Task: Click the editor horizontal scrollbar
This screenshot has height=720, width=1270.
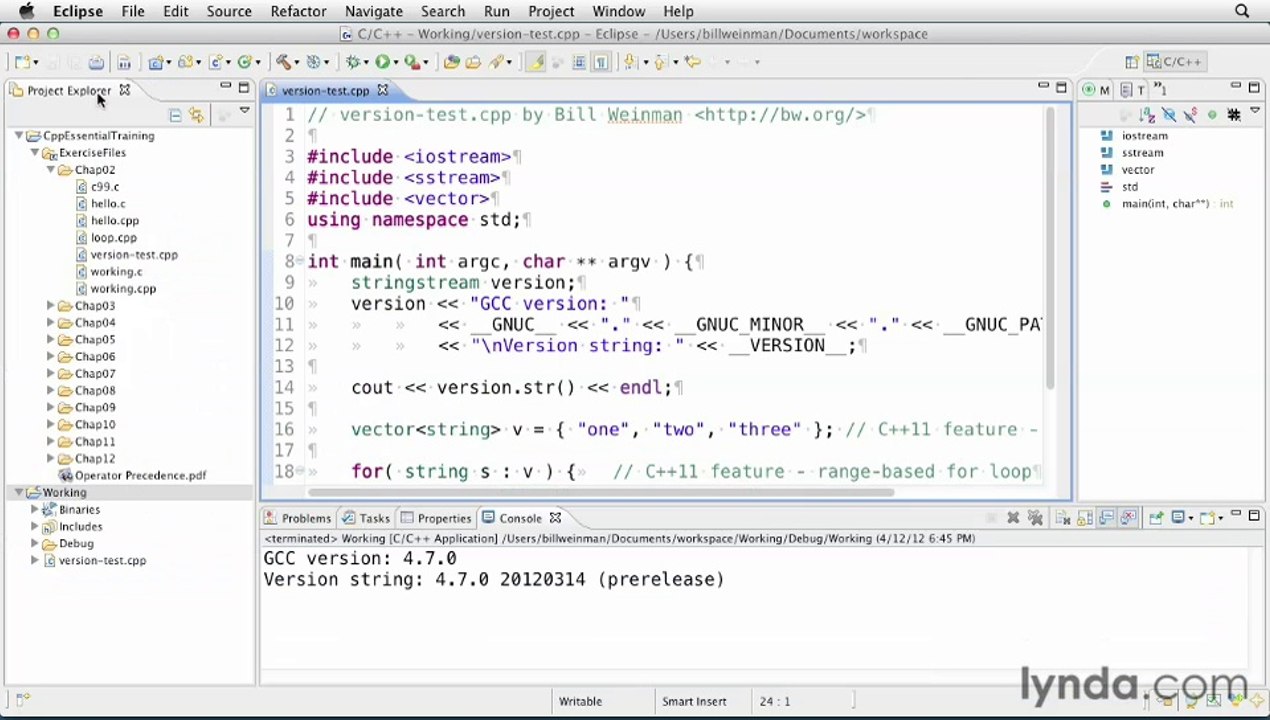Action: 600,491
